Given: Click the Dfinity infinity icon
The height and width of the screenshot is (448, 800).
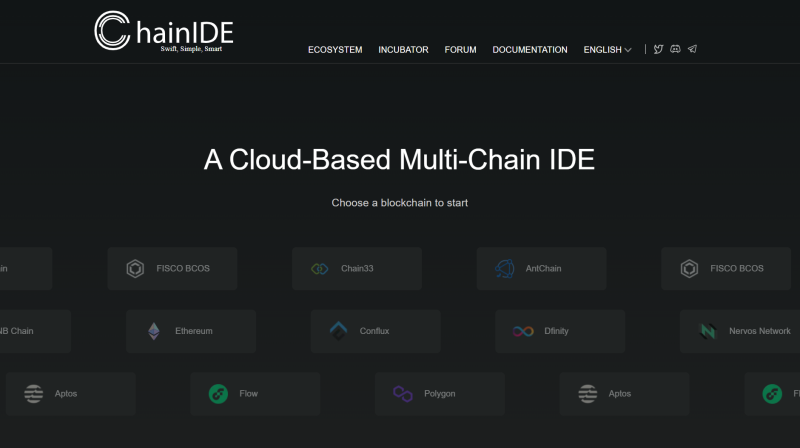Looking at the screenshot, I should click(x=523, y=331).
